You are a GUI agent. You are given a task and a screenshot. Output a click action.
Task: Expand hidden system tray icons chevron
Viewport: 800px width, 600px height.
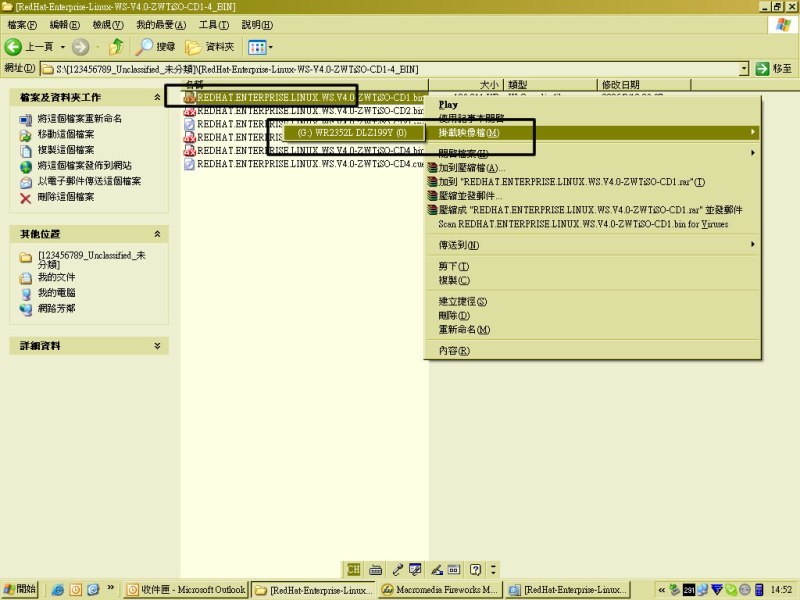[x=661, y=590]
